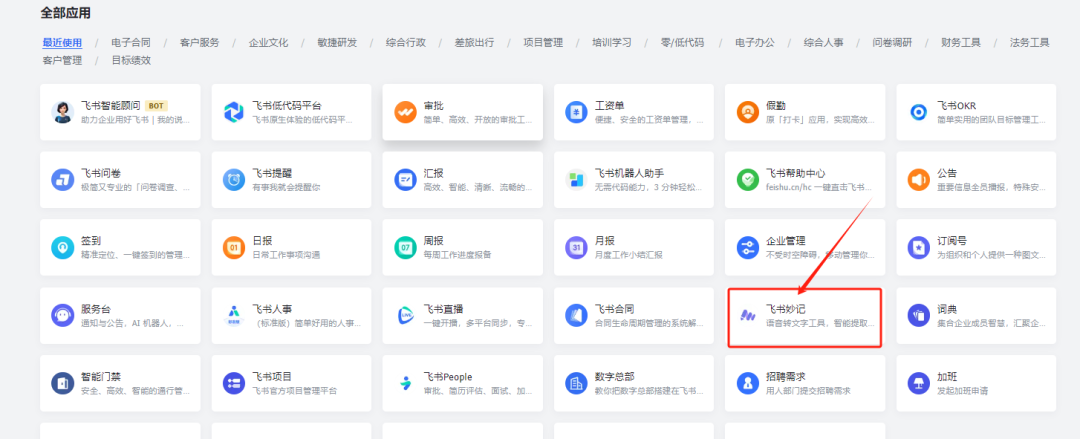The image size is (1080, 439).
Task: Click the 每周工作进度报备 description text
Action: coord(457,255)
